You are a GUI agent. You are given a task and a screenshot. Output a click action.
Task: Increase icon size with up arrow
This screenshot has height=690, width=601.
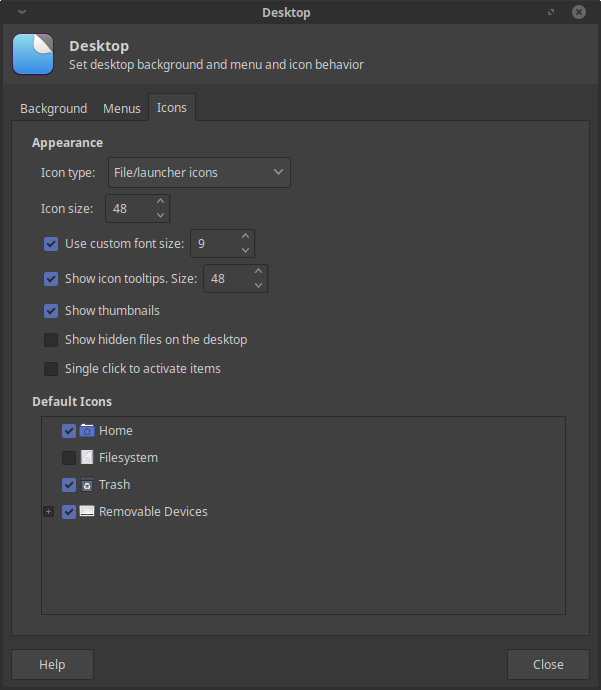[161, 201]
